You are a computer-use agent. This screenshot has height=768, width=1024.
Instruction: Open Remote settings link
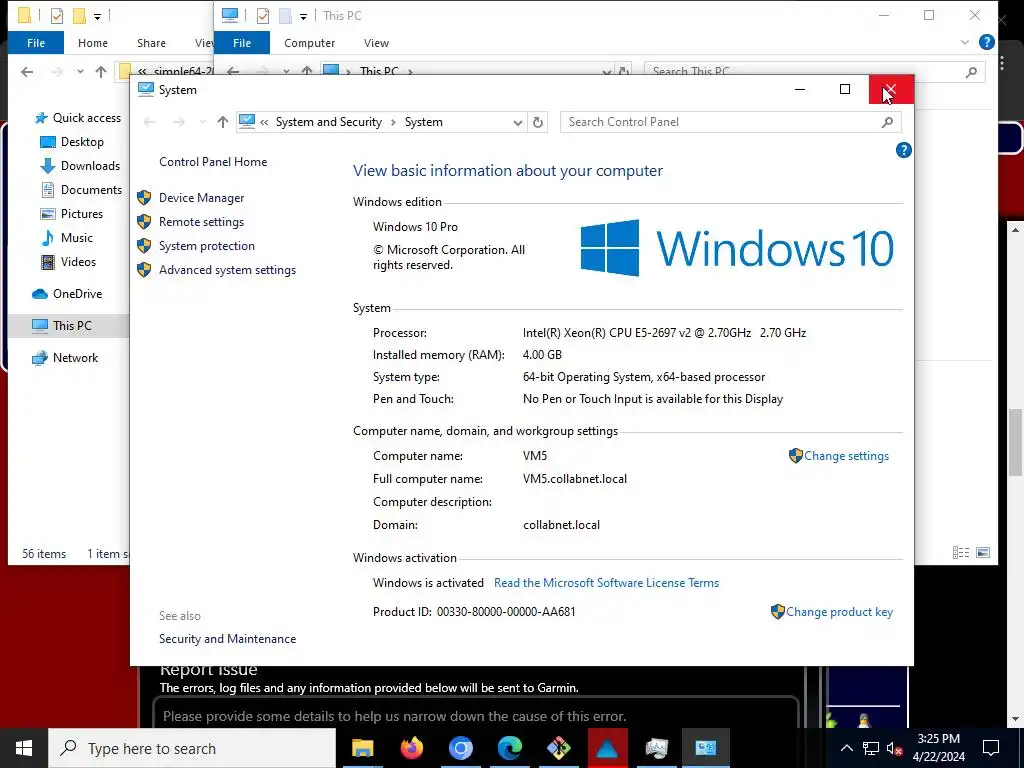(201, 222)
